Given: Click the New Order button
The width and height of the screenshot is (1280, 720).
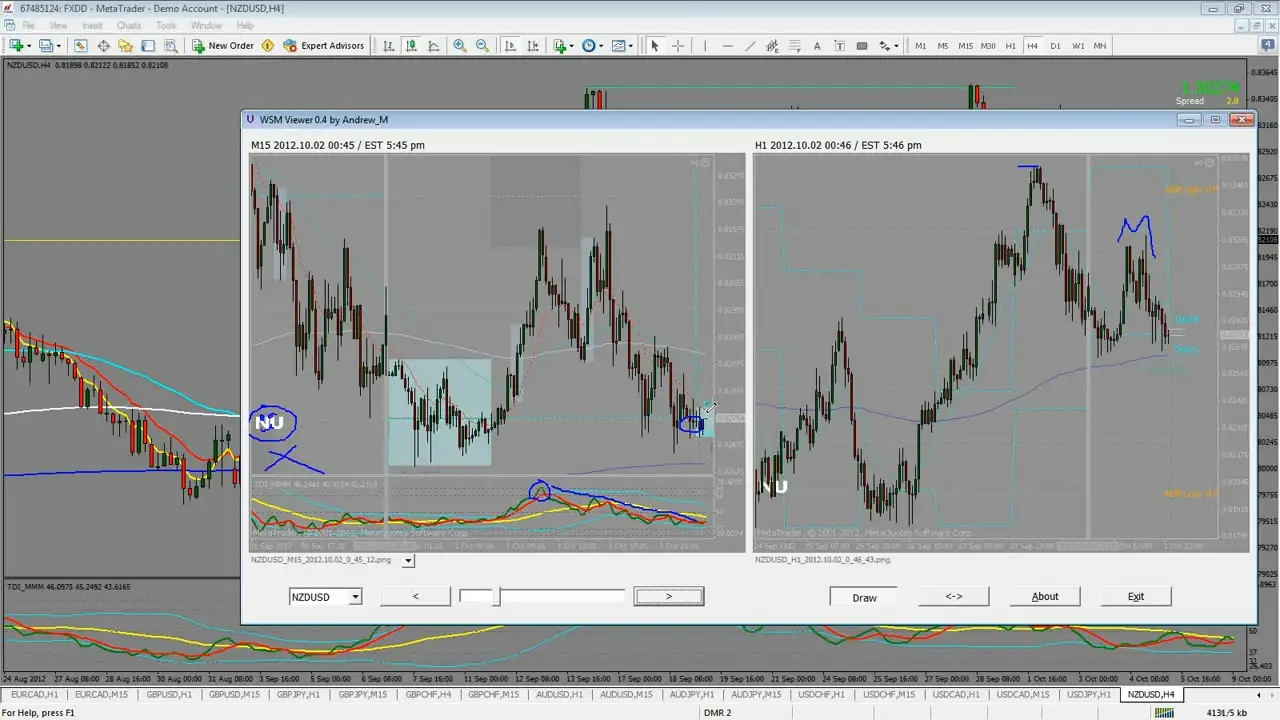Looking at the screenshot, I should [x=223, y=46].
